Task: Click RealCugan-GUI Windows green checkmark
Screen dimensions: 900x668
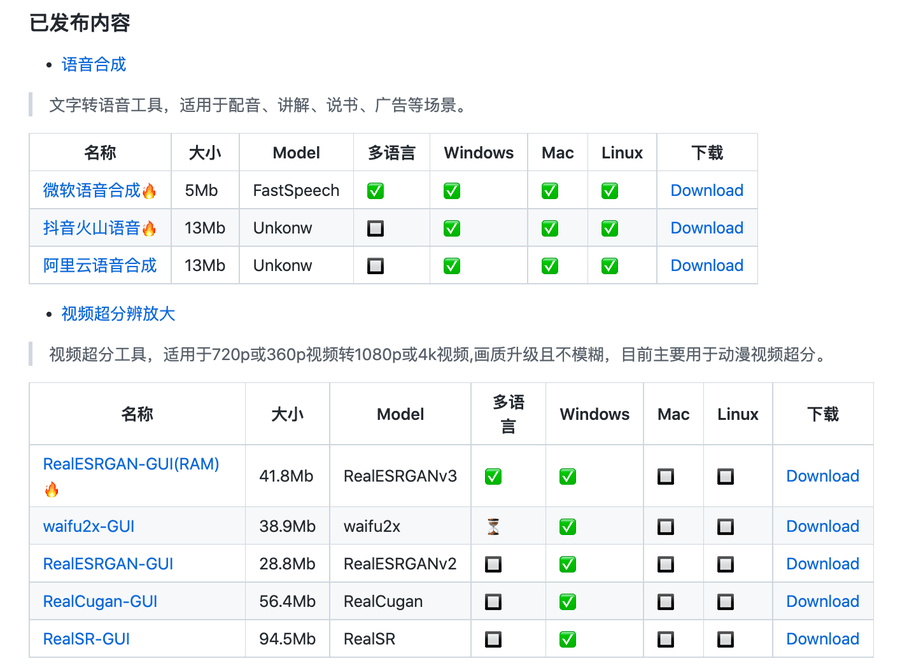Action: [568, 601]
